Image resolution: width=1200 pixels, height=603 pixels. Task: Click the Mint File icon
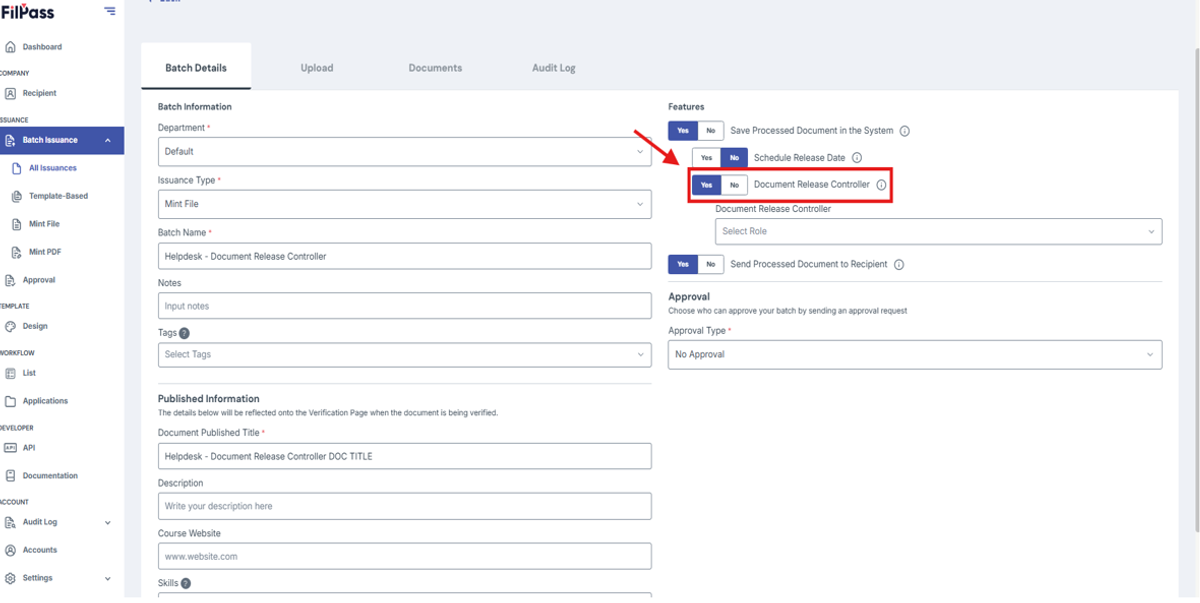tap(18, 224)
